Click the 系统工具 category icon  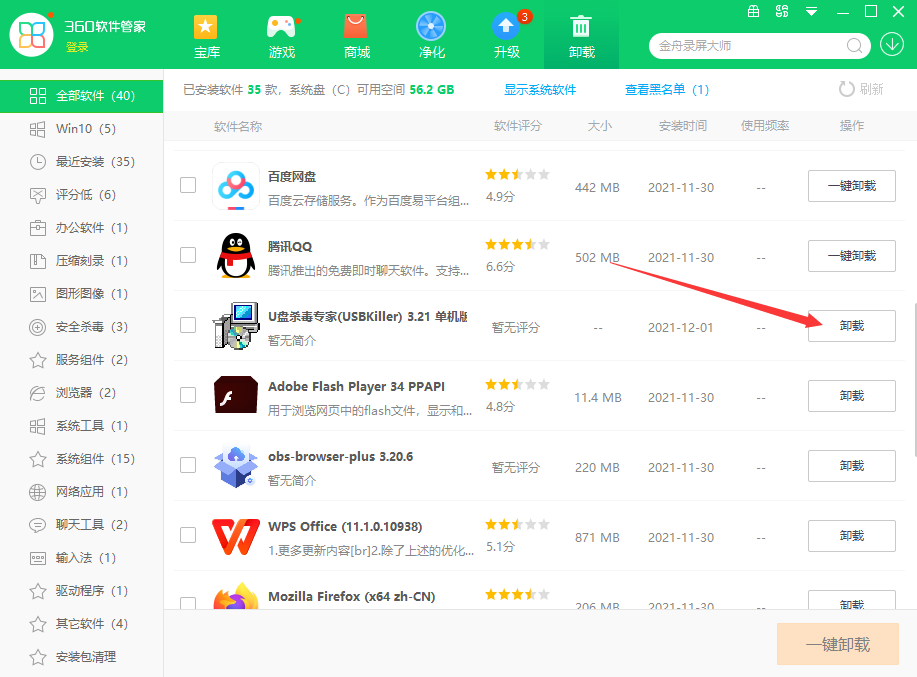(37, 426)
